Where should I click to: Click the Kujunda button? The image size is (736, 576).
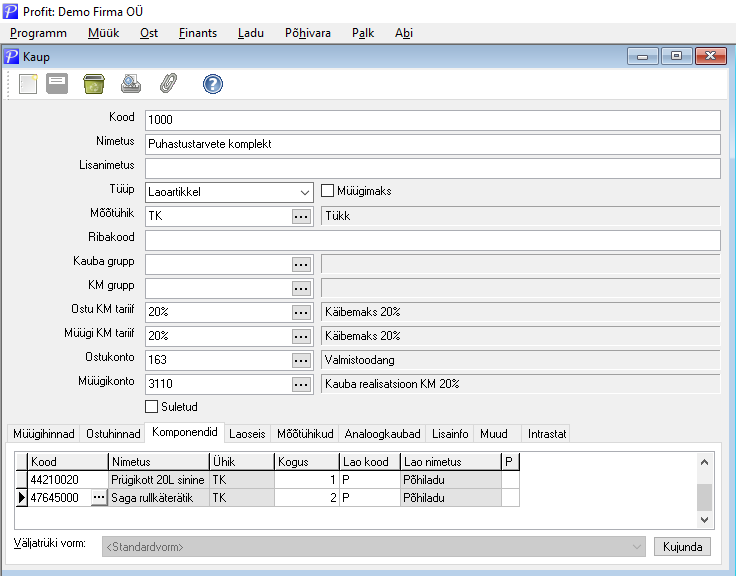682,547
